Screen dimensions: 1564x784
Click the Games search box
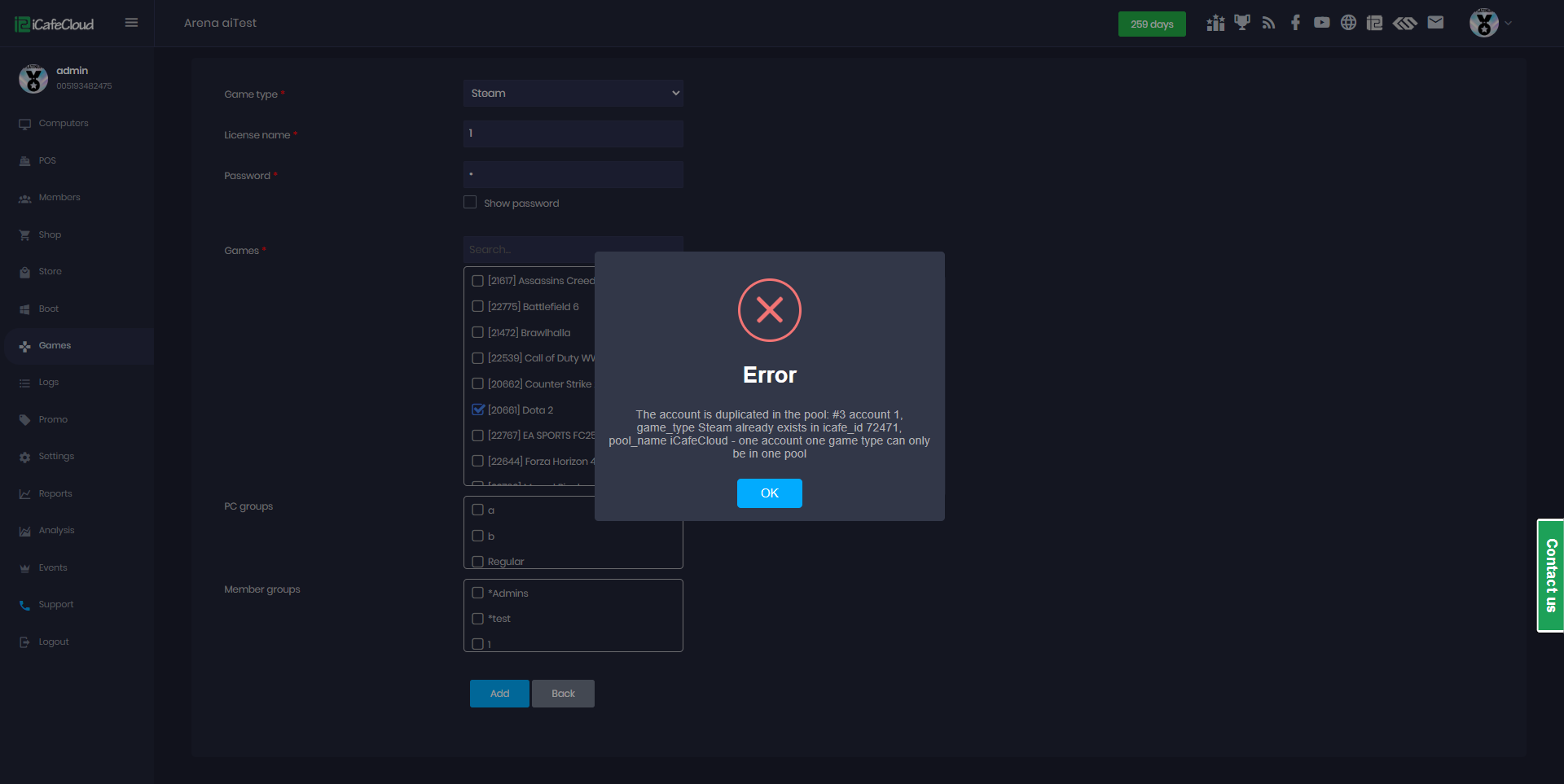point(573,250)
